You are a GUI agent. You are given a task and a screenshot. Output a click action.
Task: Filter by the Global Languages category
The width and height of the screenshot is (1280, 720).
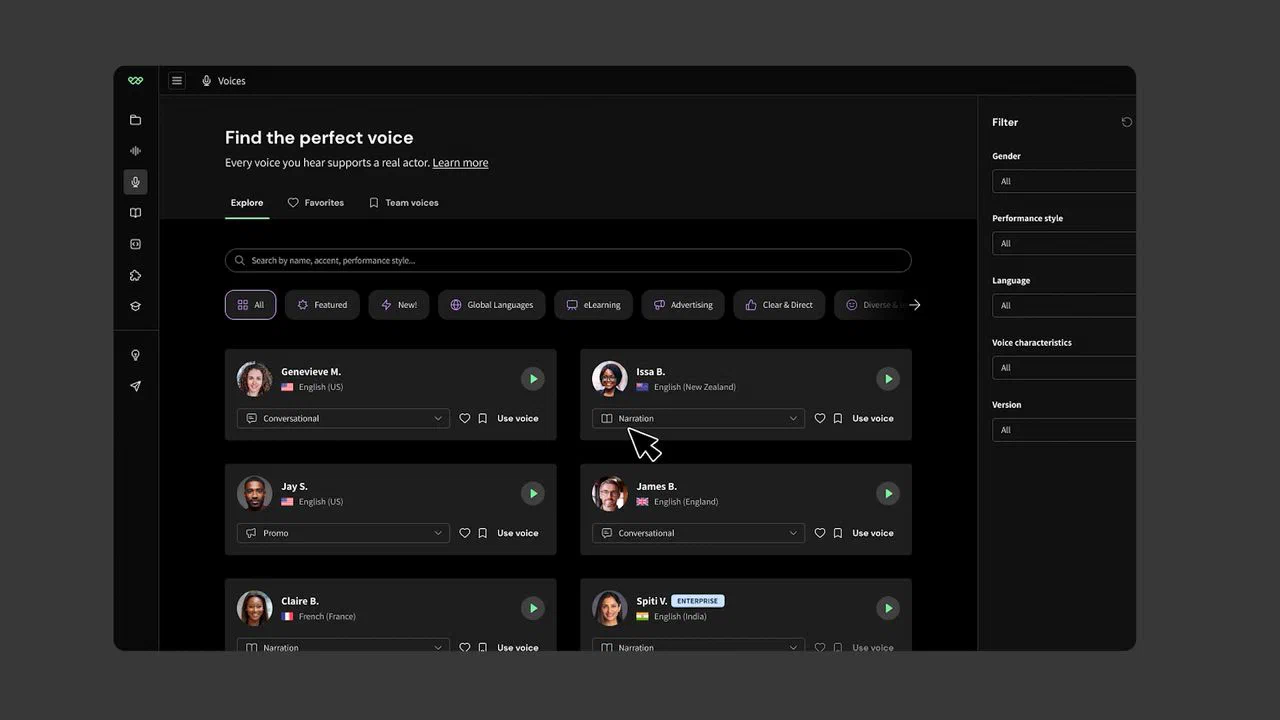click(492, 305)
